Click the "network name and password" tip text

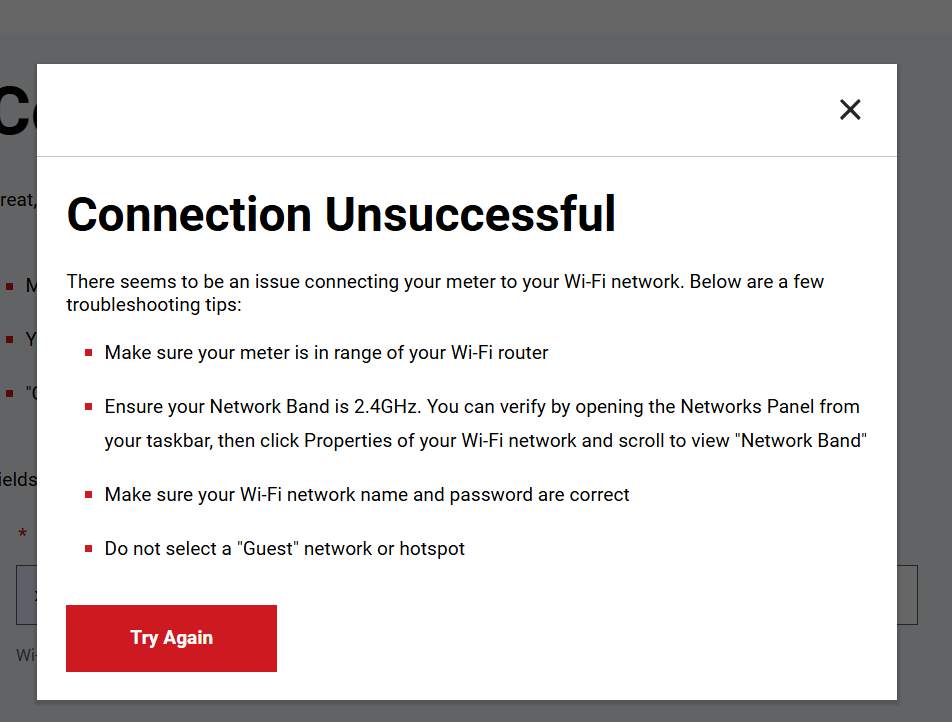[x=367, y=494]
